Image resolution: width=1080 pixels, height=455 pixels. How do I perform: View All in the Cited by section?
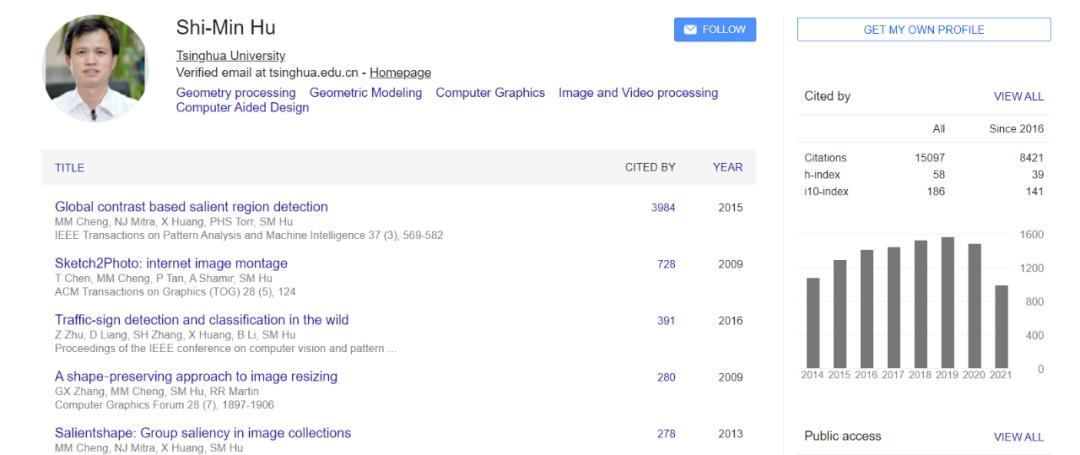pos(1018,97)
